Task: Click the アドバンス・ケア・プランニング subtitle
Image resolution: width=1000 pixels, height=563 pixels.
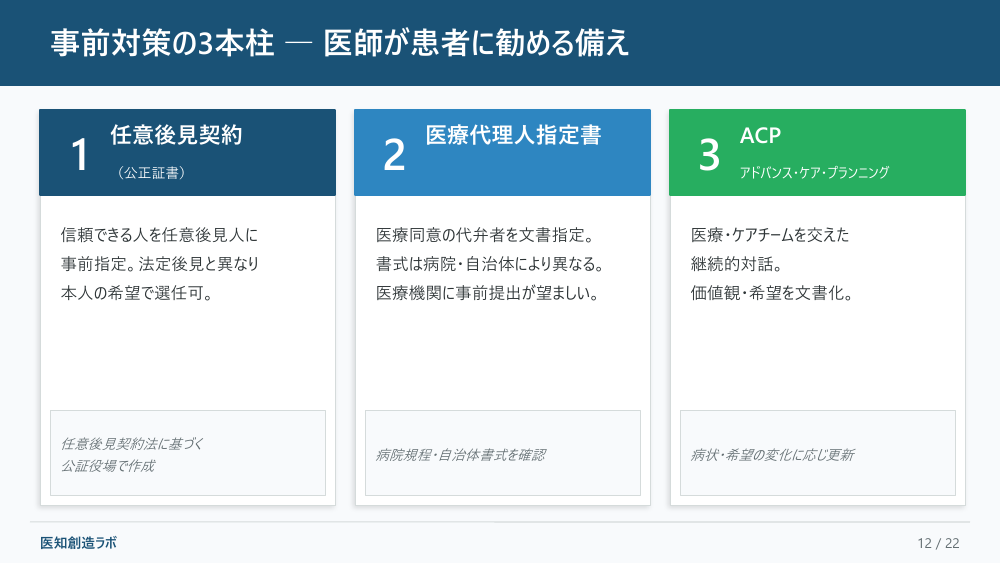Action: pos(814,173)
